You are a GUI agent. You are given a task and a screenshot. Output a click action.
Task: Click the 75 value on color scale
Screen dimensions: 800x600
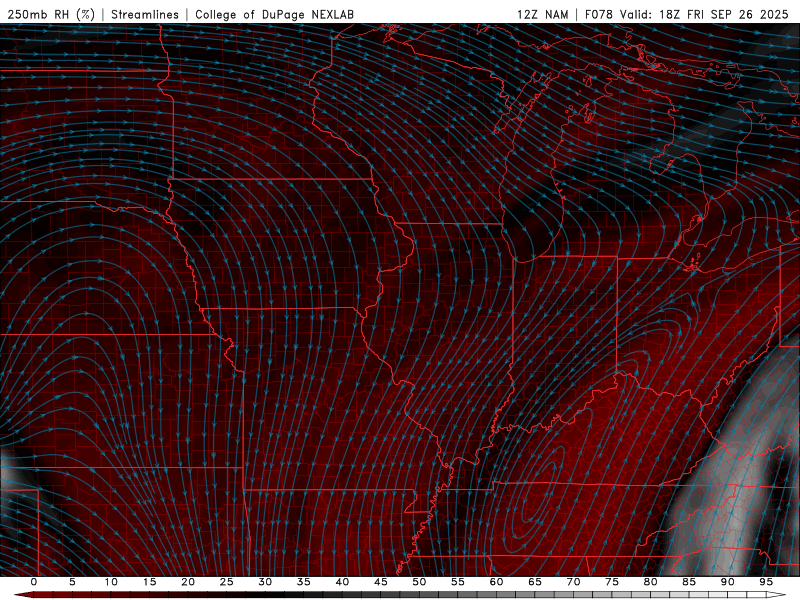(612, 582)
